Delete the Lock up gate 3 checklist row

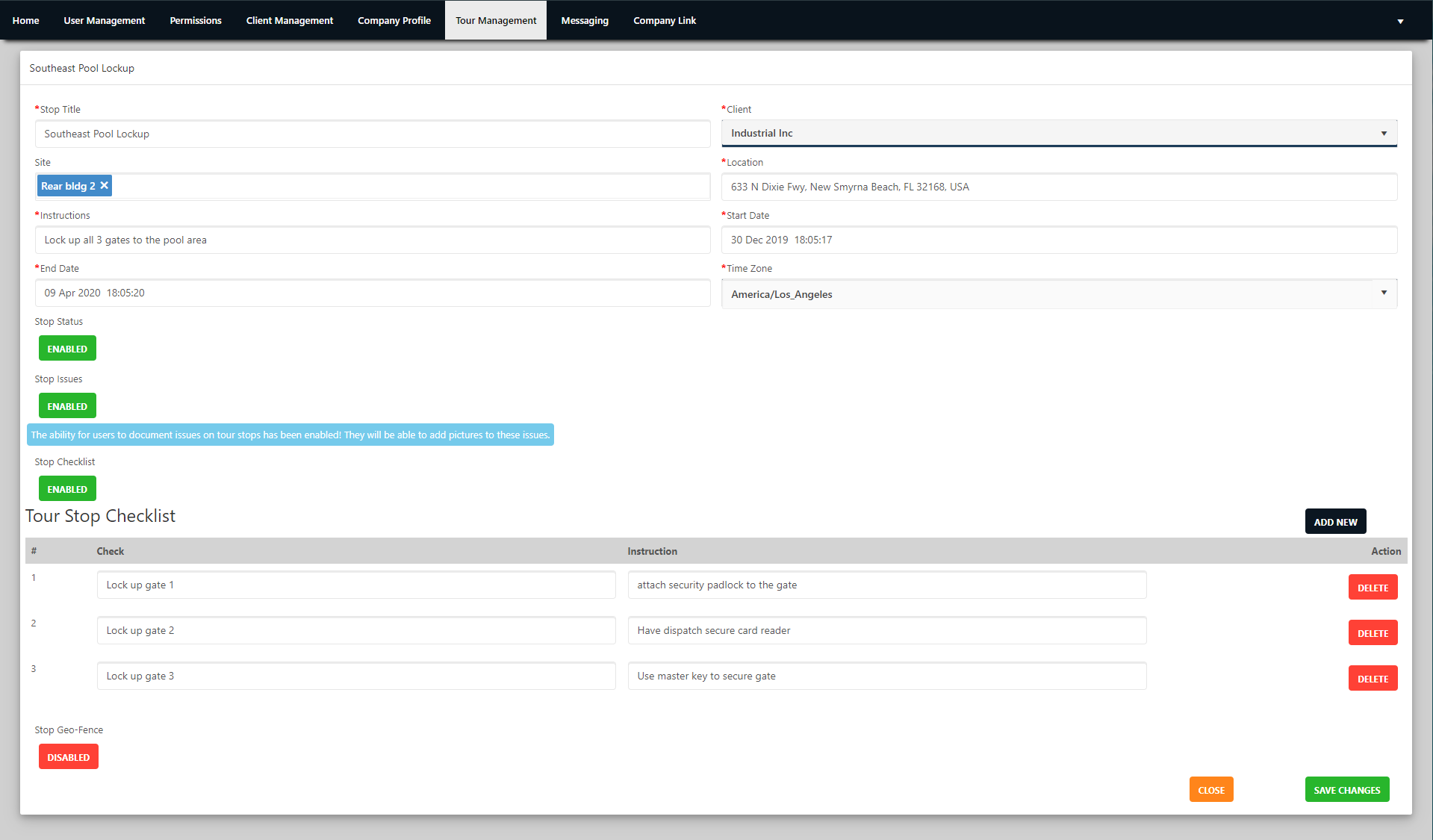tap(1373, 679)
